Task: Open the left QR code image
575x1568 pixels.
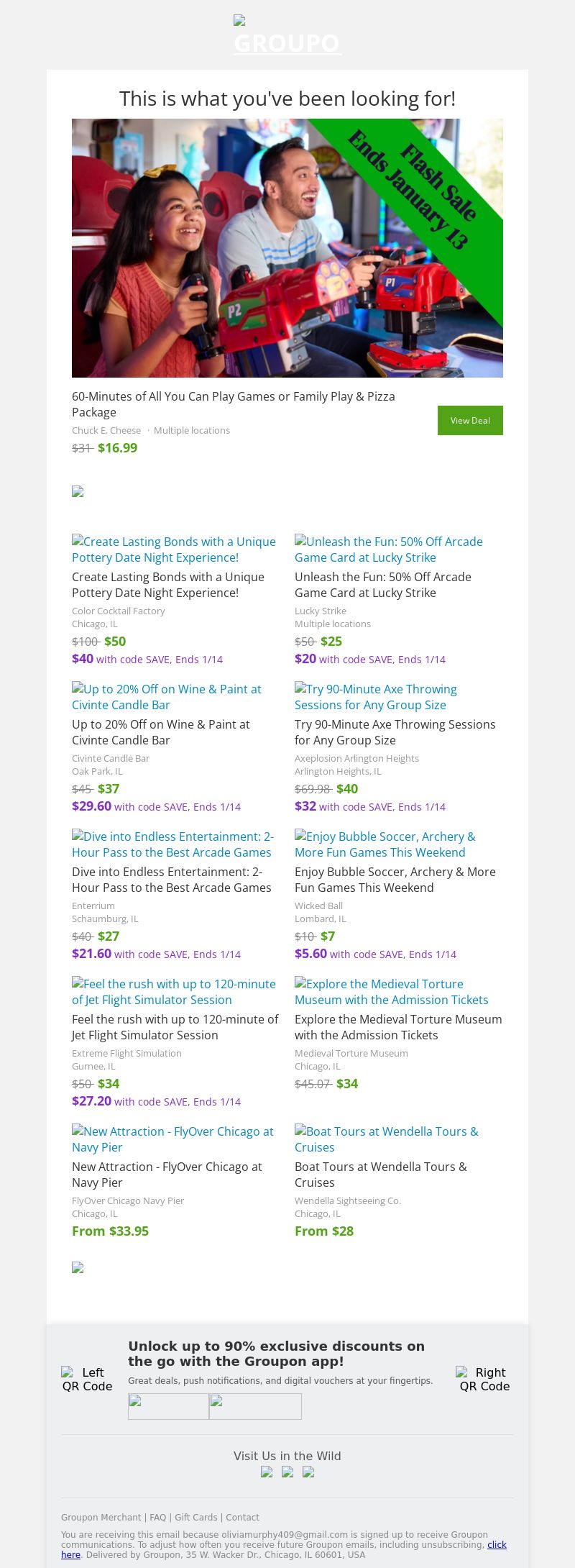Action: pos(87,1380)
